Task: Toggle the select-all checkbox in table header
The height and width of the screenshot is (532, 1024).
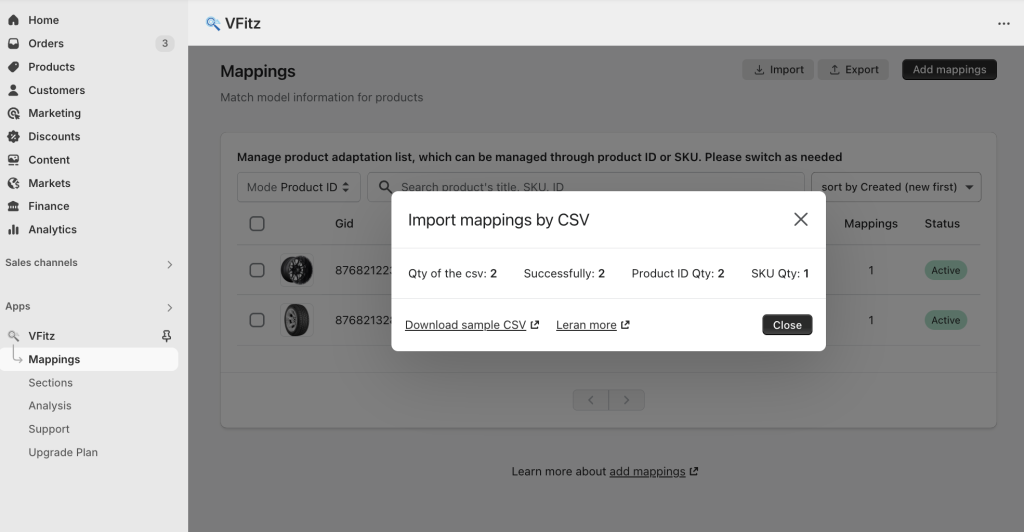Action: 257,224
